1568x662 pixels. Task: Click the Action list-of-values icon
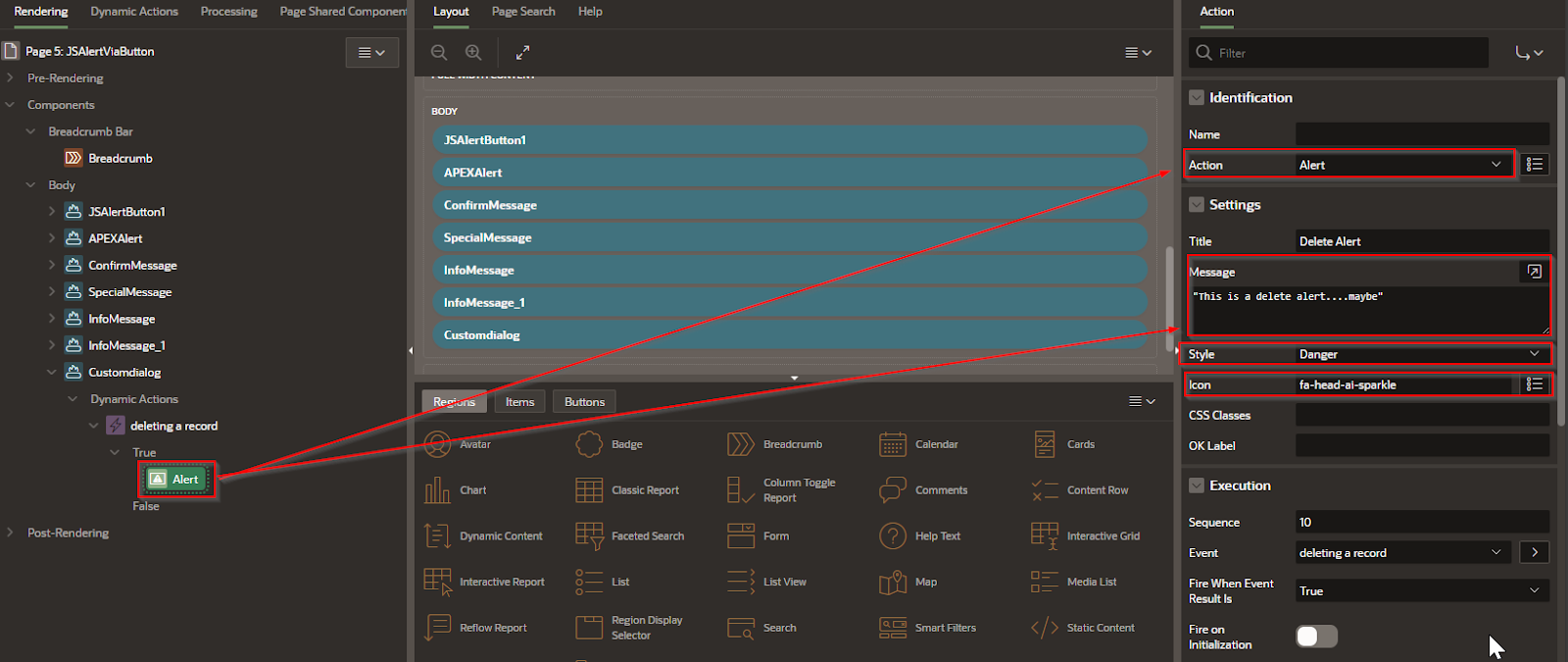pyautogui.click(x=1535, y=165)
